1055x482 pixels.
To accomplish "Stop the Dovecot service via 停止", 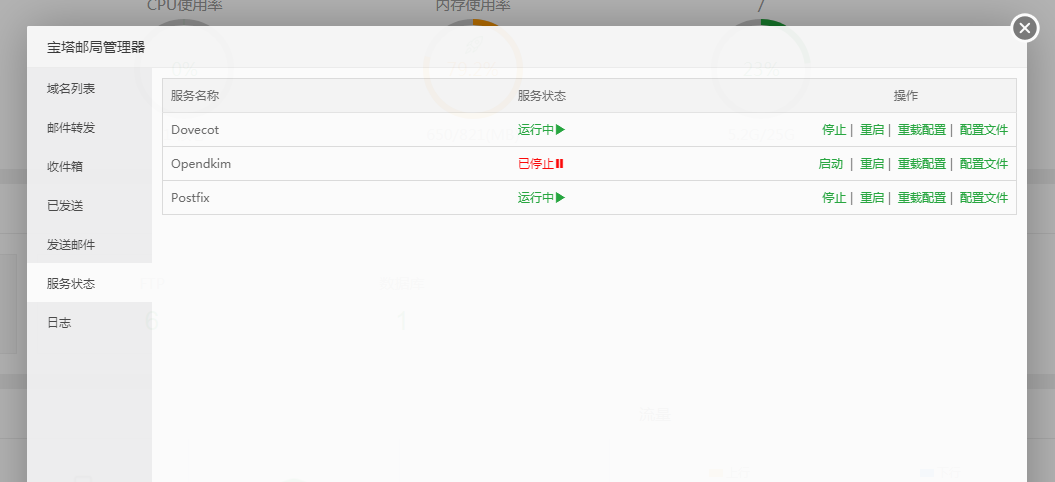I will (834, 130).
